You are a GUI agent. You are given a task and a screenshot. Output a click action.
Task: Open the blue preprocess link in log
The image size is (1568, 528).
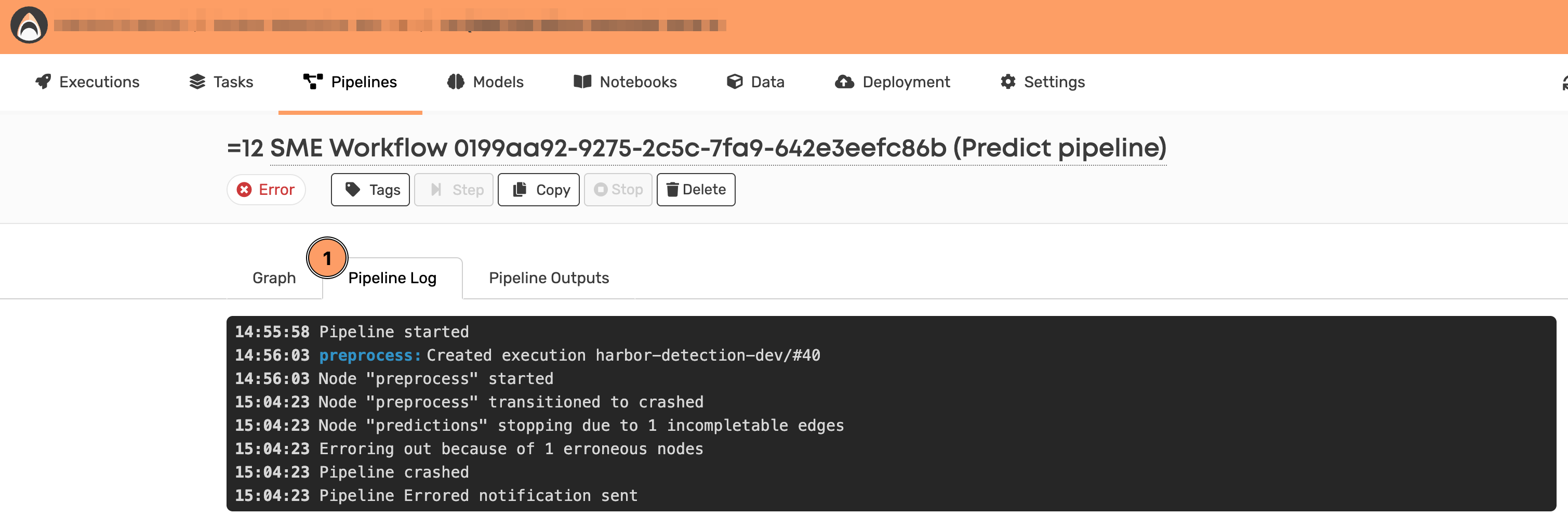tap(369, 355)
